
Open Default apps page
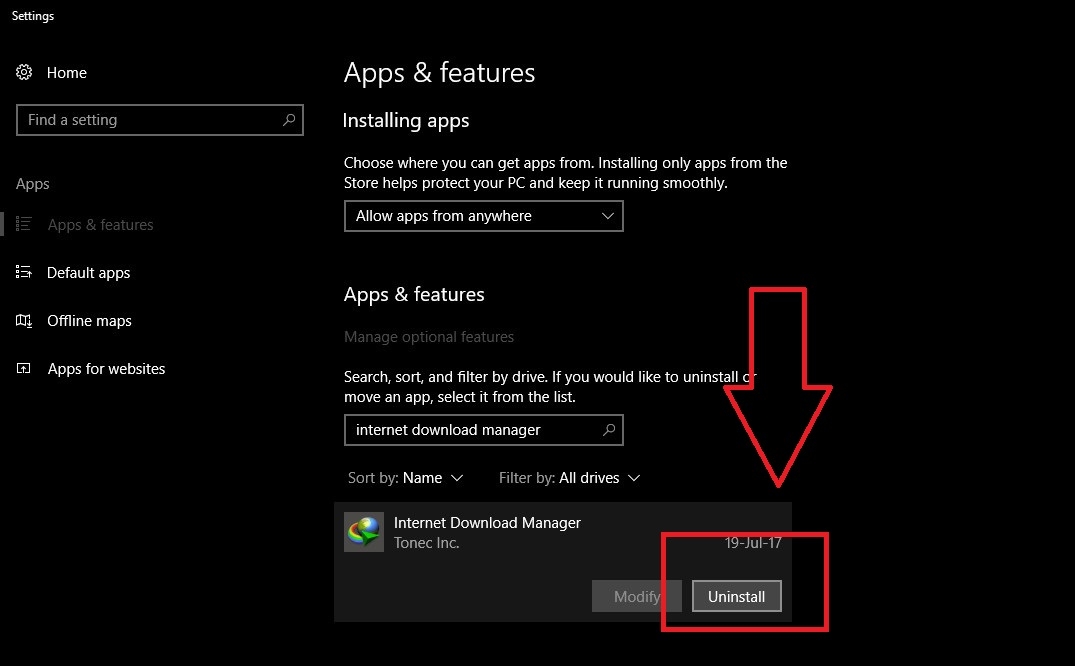(88, 272)
